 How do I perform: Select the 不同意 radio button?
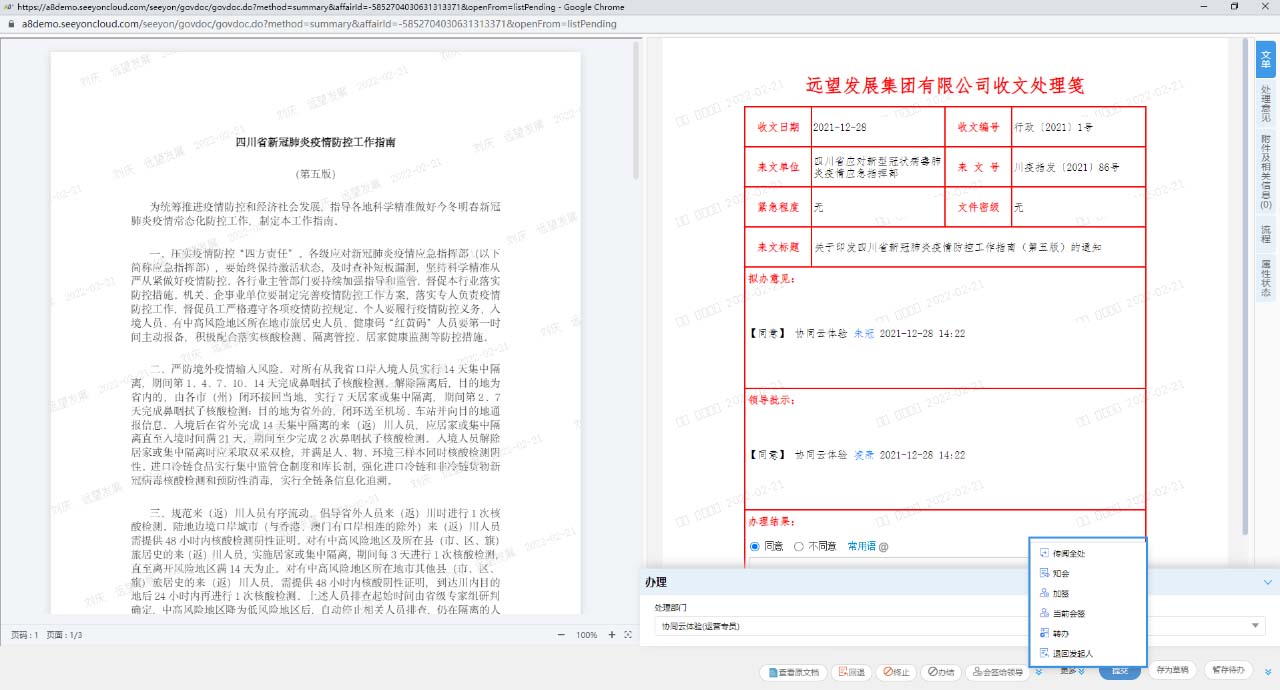[x=798, y=546]
